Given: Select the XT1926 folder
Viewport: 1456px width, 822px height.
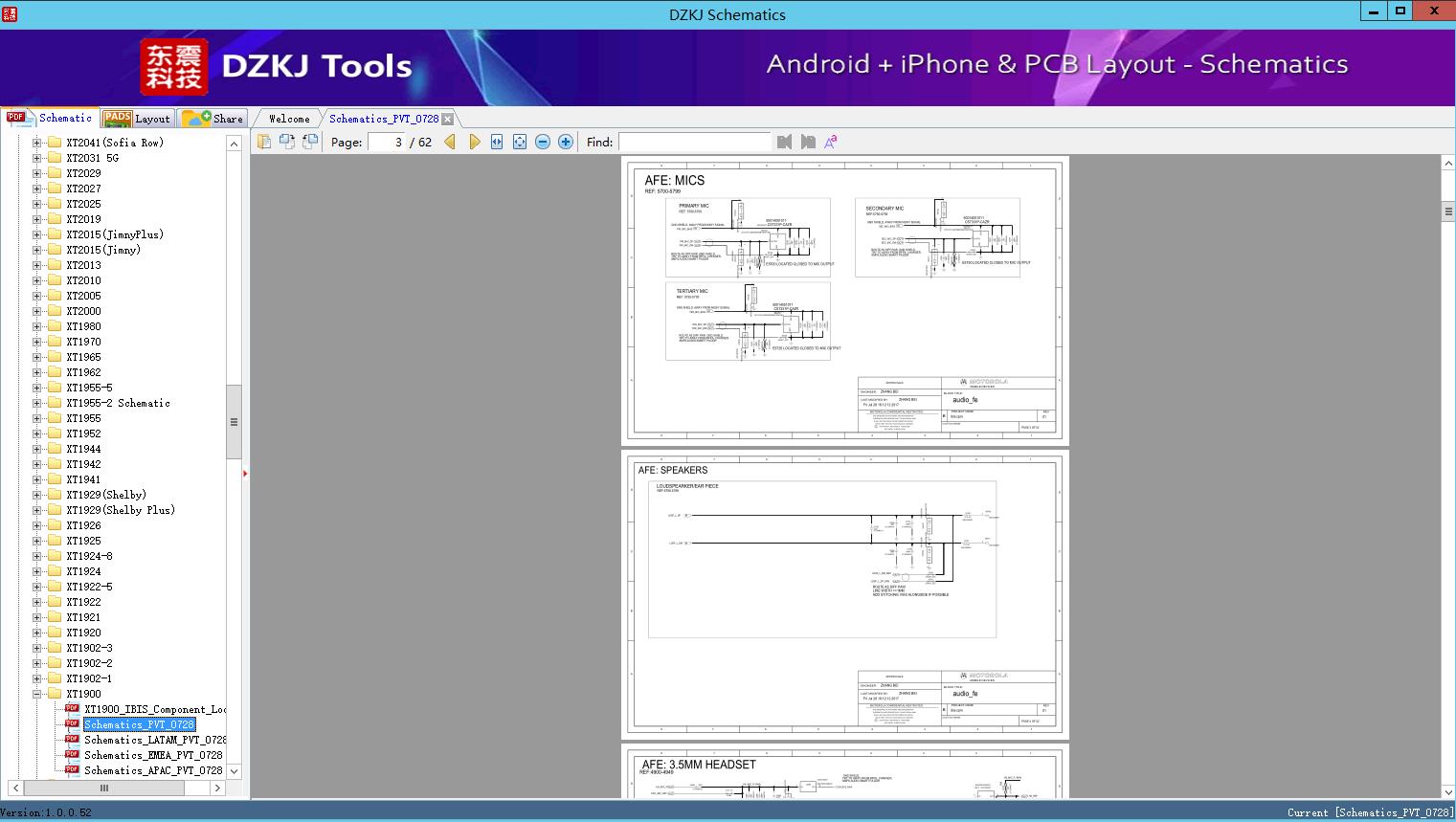Looking at the screenshot, I should (83, 525).
